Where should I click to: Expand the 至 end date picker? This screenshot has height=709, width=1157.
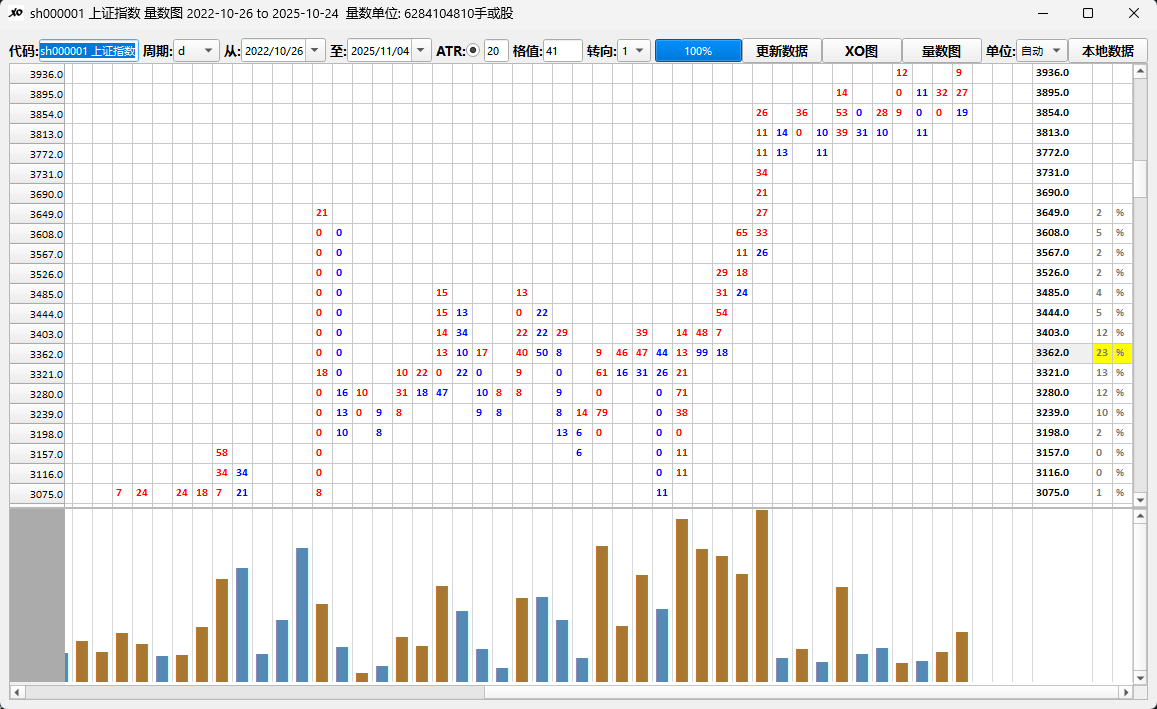tap(421, 51)
